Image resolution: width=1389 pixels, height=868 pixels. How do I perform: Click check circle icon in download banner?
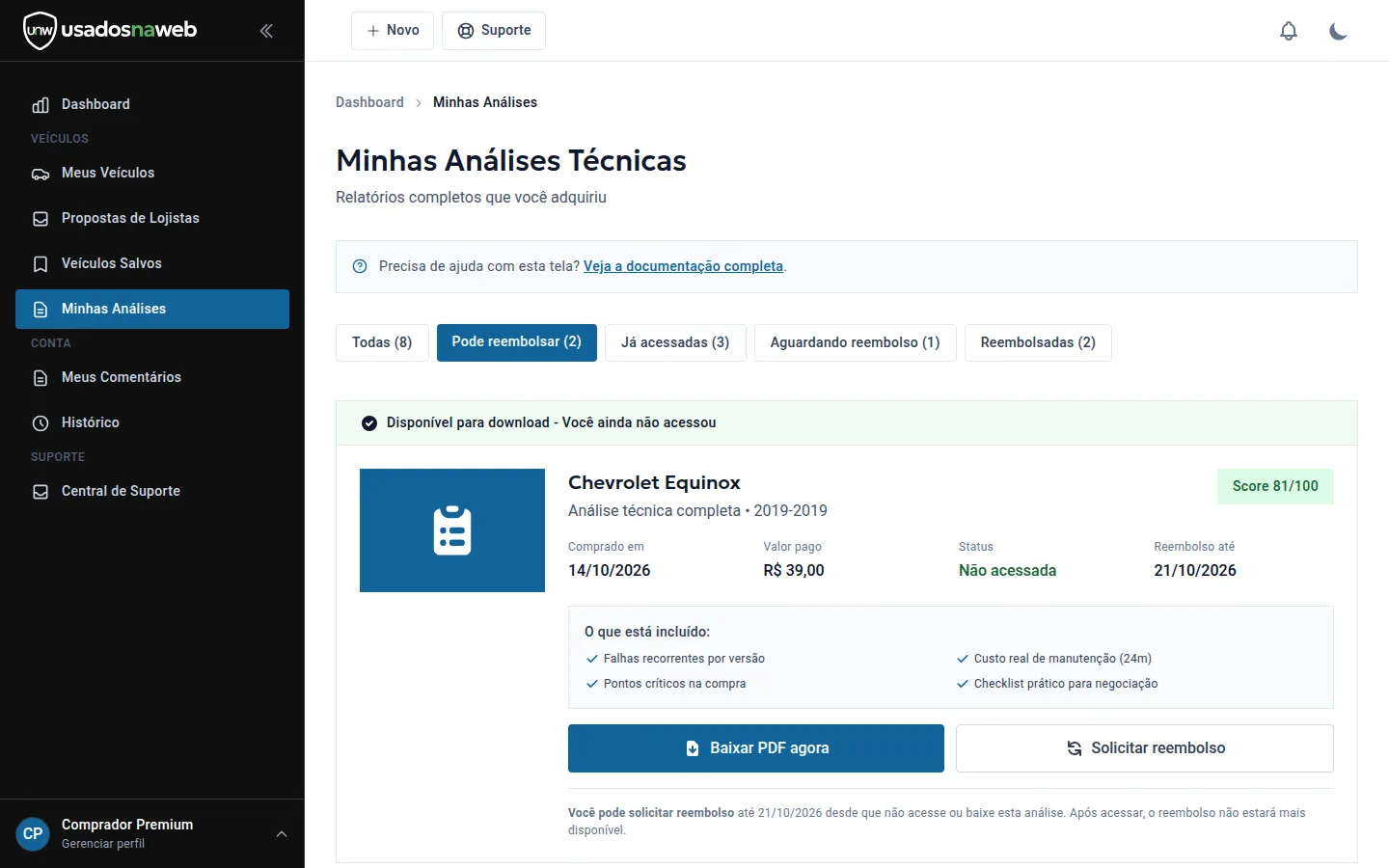tap(368, 422)
